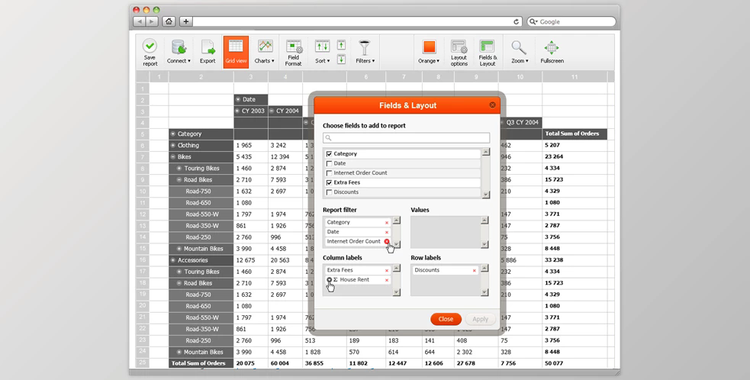This screenshot has width=750, height=380.
Task: Check the Internet Order Count checkbox
Action: [x=329, y=173]
